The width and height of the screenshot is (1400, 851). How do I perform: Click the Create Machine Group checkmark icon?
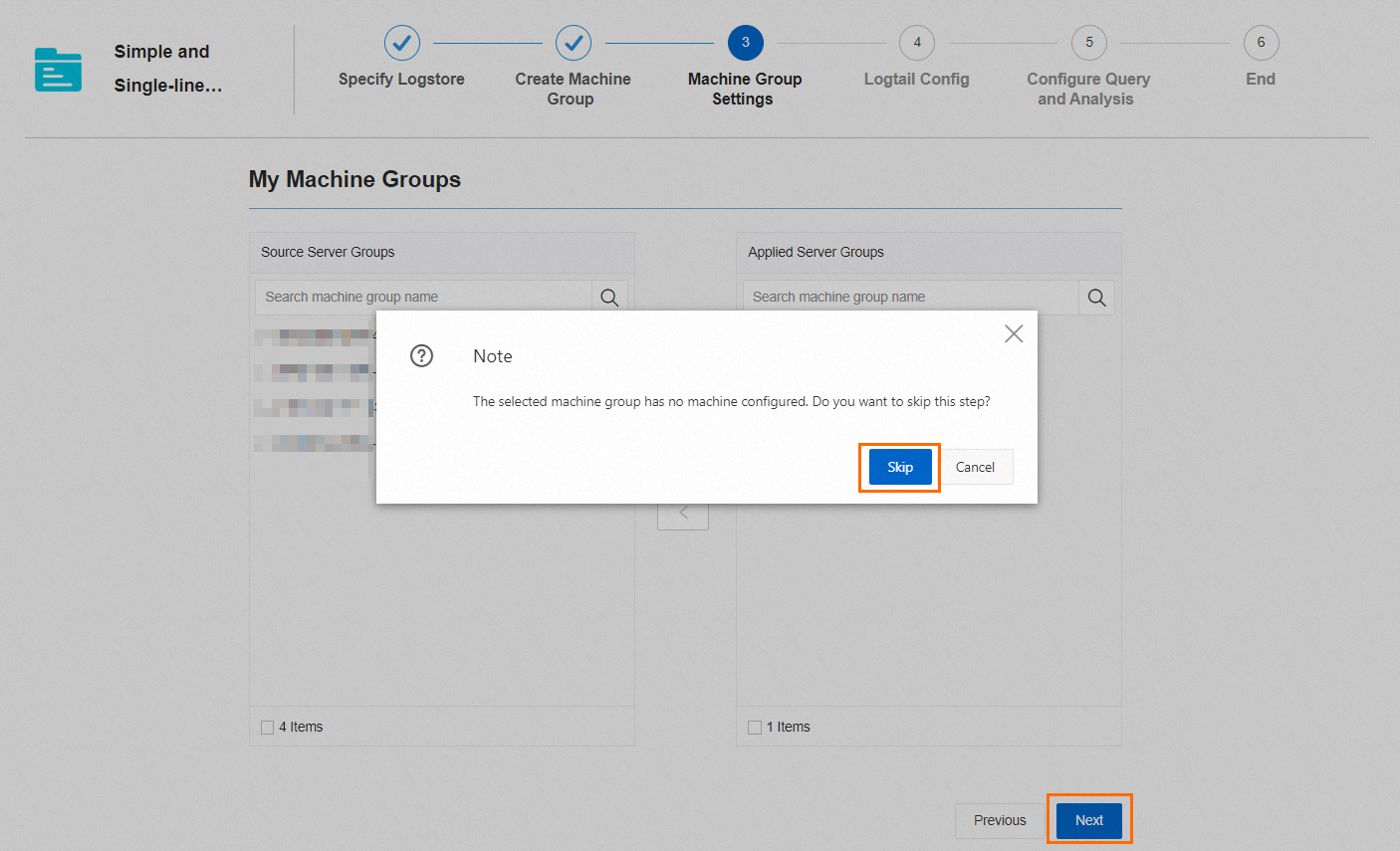[573, 43]
